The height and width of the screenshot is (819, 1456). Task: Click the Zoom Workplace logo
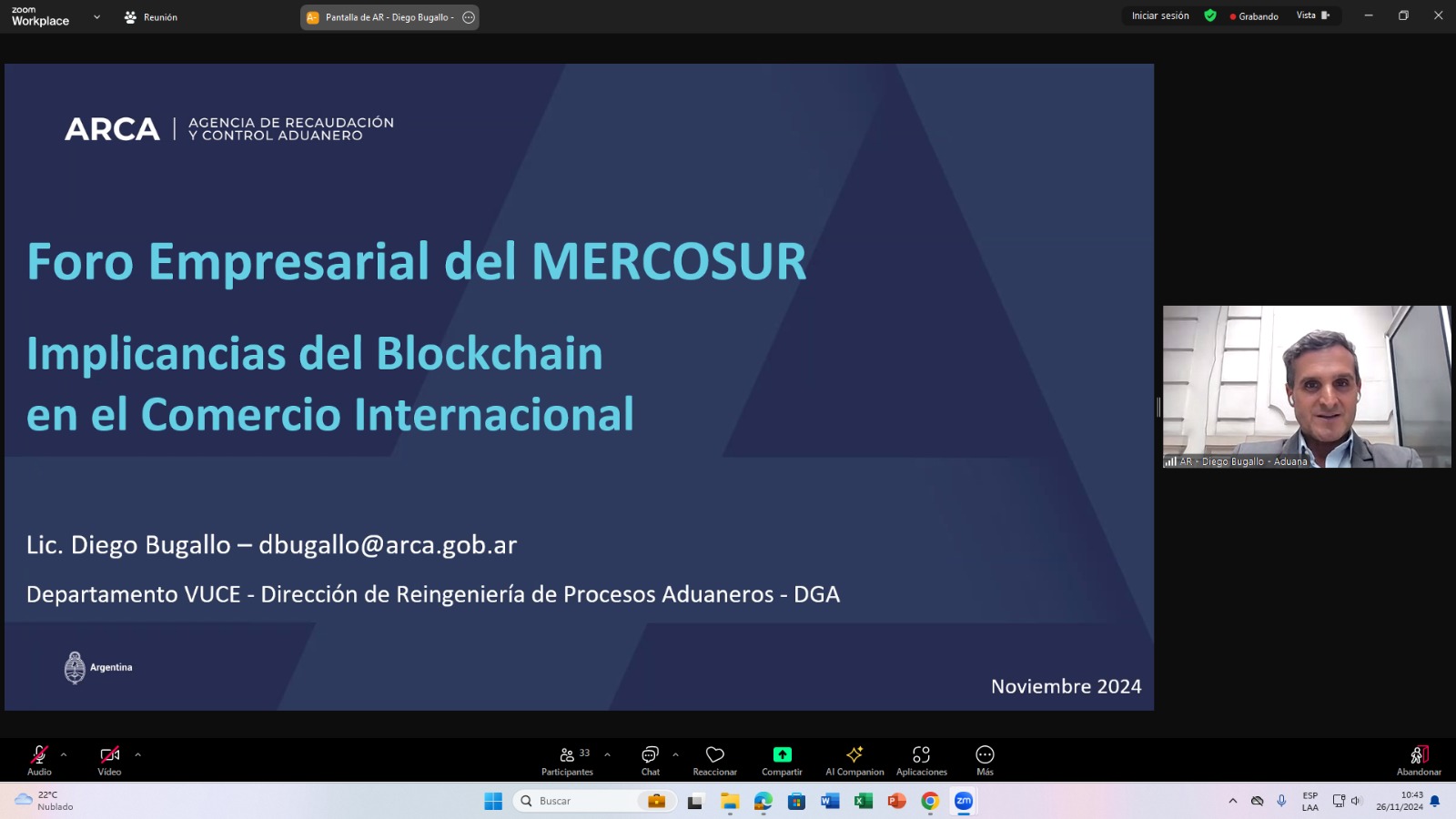(x=40, y=16)
